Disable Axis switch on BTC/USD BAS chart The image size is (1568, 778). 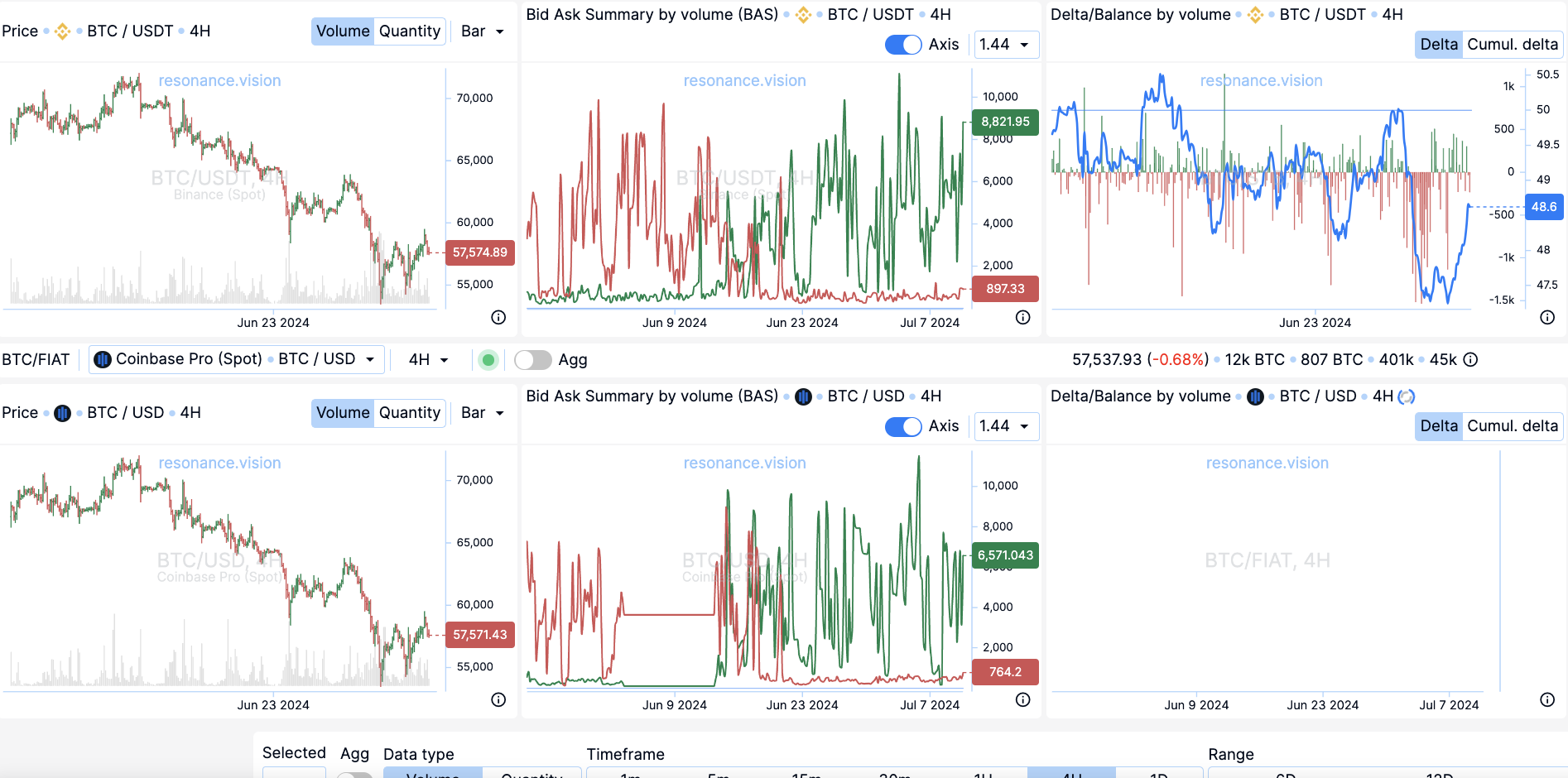903,426
